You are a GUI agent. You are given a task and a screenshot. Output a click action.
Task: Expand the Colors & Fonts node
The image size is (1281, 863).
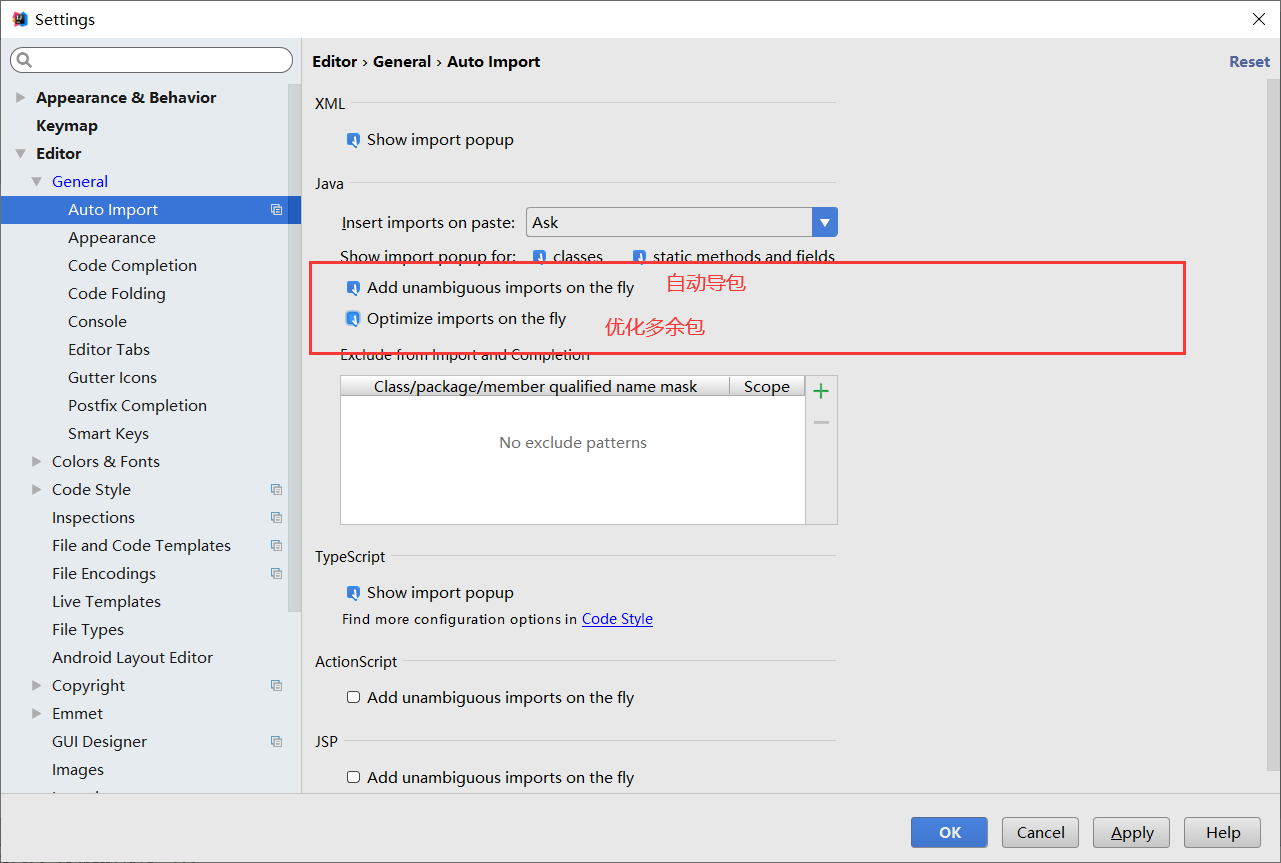tap(37, 462)
